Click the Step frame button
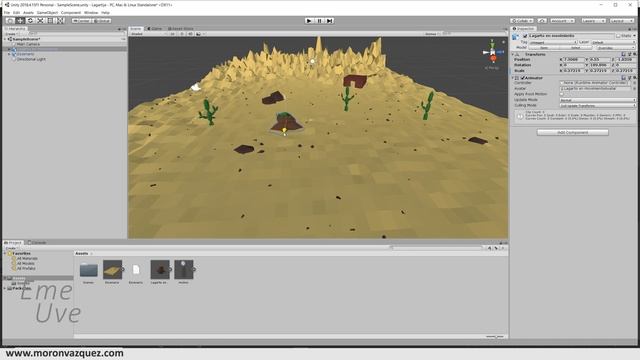The height and width of the screenshot is (360, 640). coord(329,20)
